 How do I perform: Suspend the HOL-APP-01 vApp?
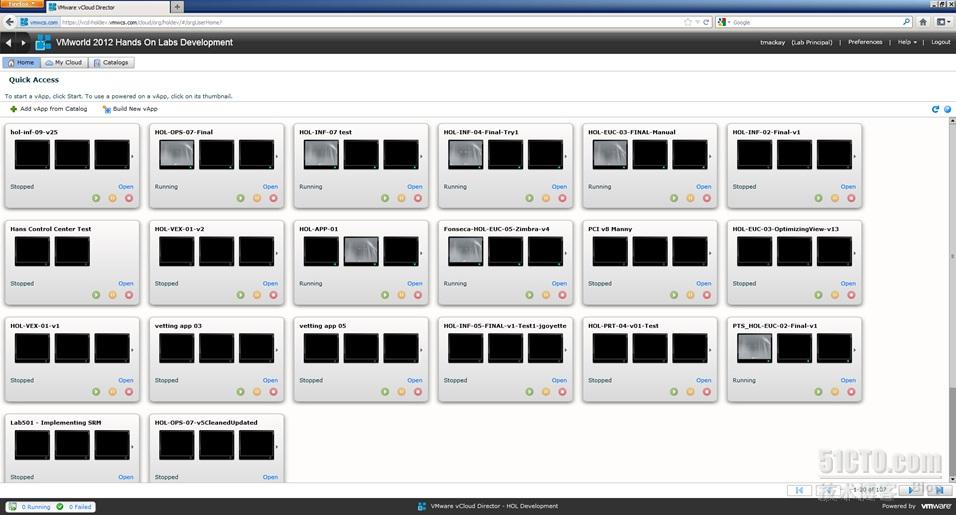click(401, 295)
